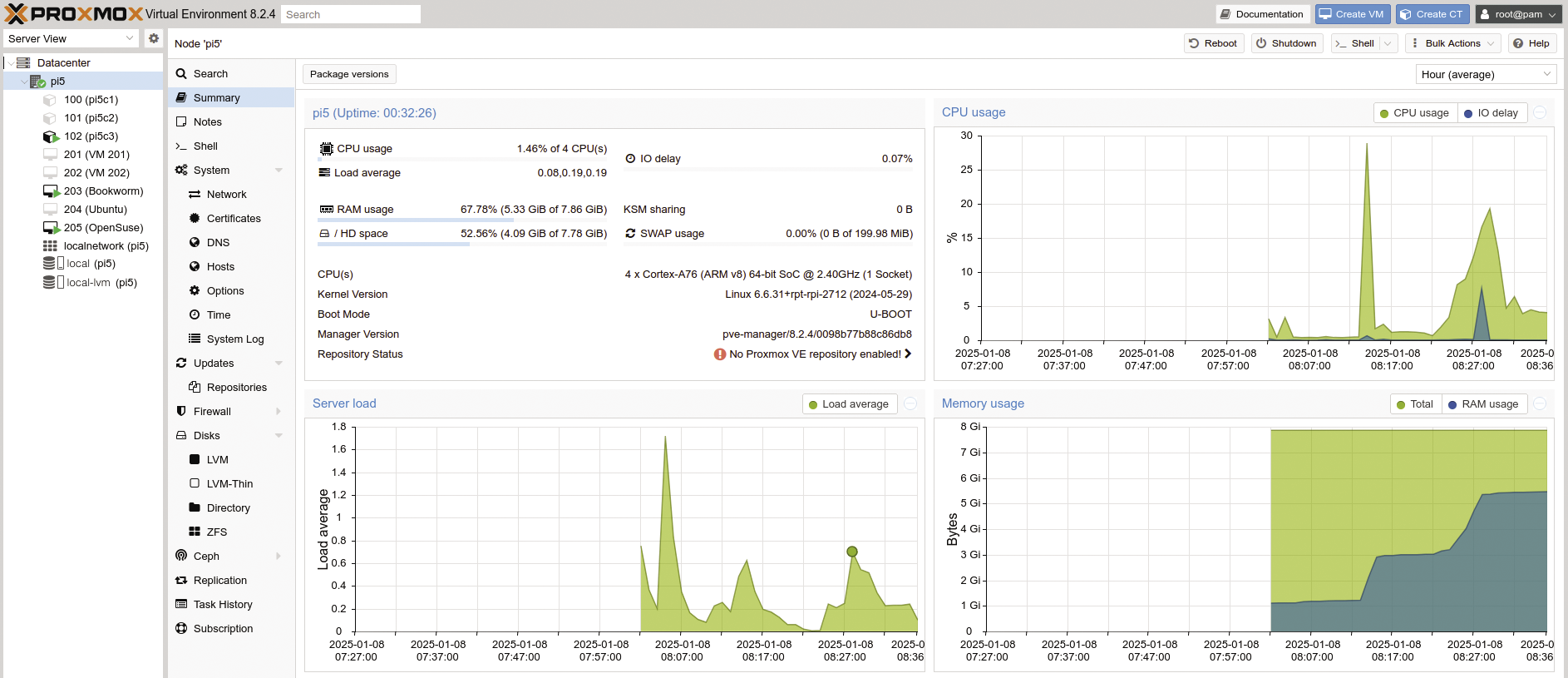
Task: Click CPU usage chart zoom-reset circle
Action: [x=1540, y=112]
